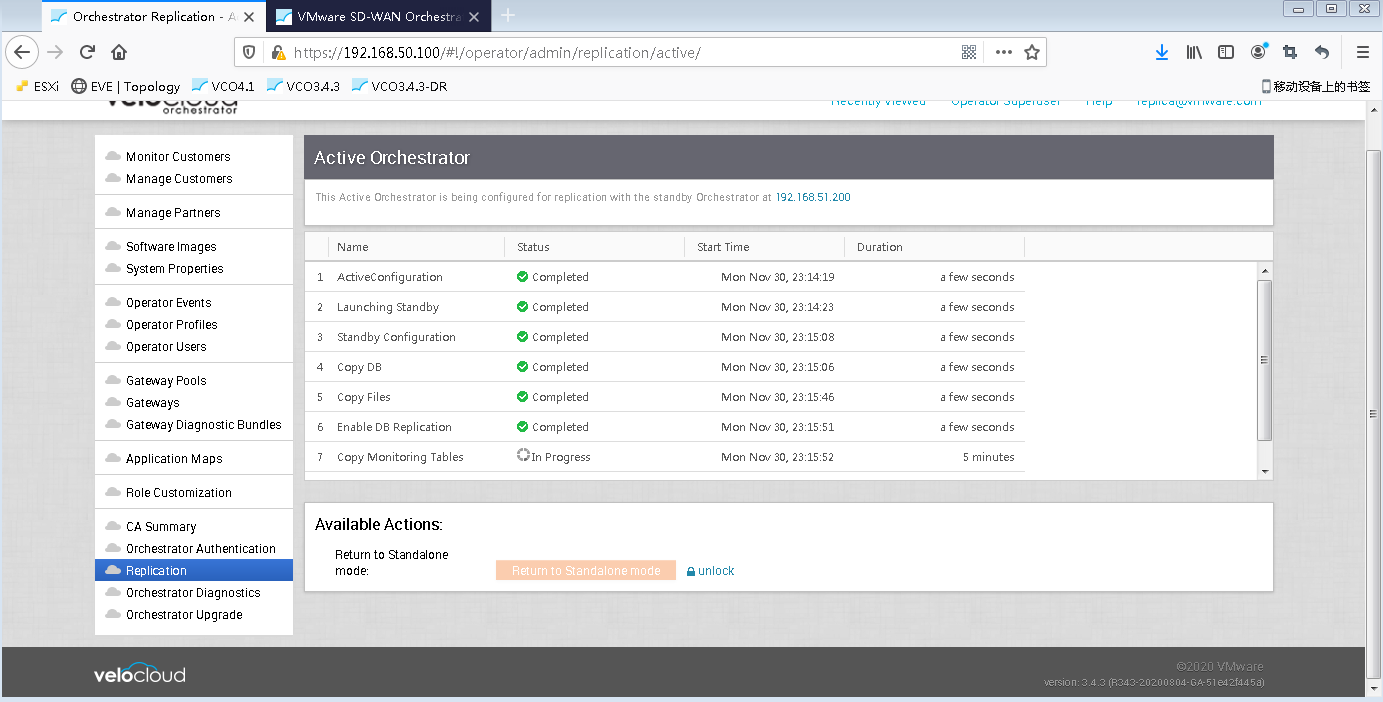The width and height of the screenshot is (1383, 702).
Task: Sort table by Start Time column header
Action: click(765, 247)
